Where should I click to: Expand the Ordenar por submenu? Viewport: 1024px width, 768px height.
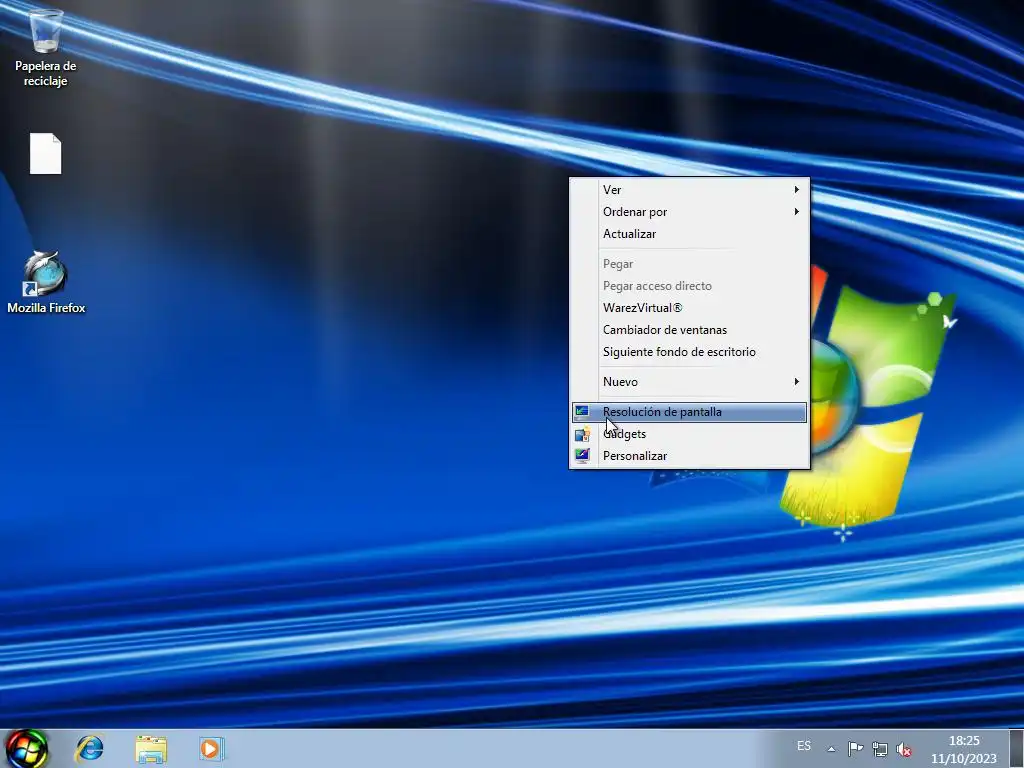(x=690, y=212)
